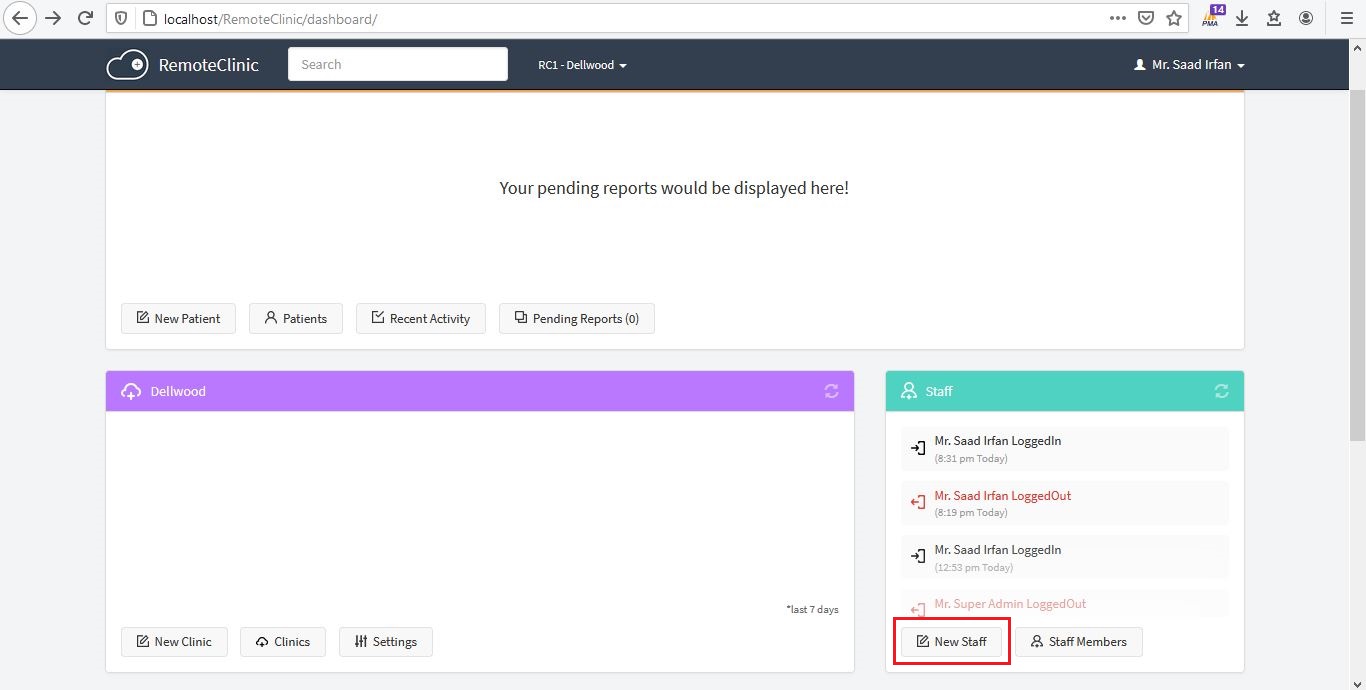Screen dimensions: 1366x690
Task: Open the PMA extension icon
Action: pyautogui.click(x=1214, y=17)
